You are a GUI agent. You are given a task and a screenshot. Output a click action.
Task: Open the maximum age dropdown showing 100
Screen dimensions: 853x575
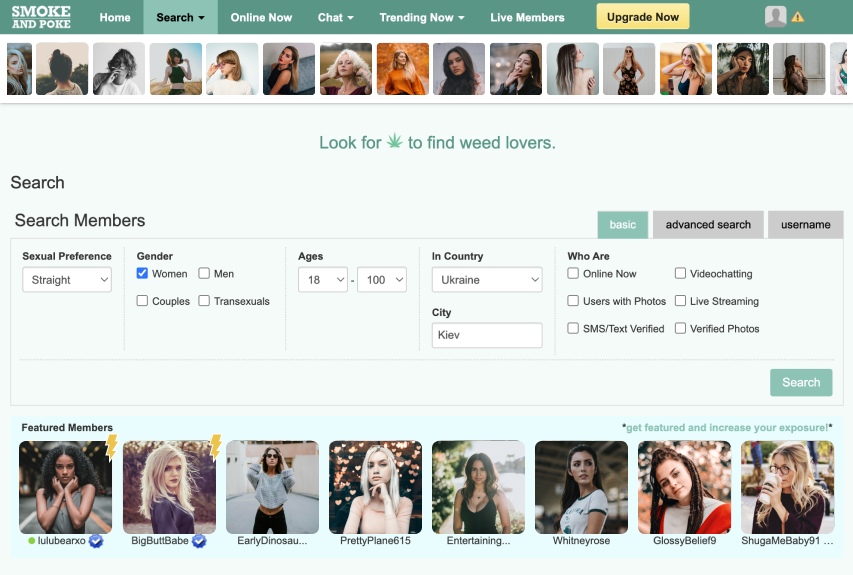coord(382,280)
